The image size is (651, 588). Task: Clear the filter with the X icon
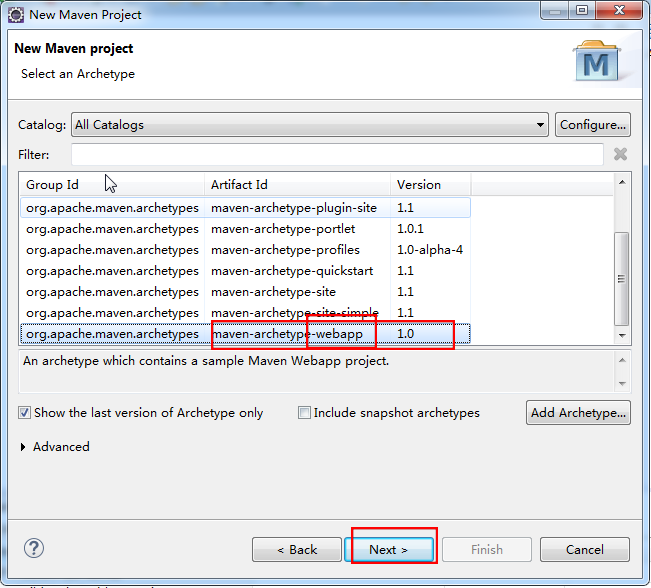620,154
